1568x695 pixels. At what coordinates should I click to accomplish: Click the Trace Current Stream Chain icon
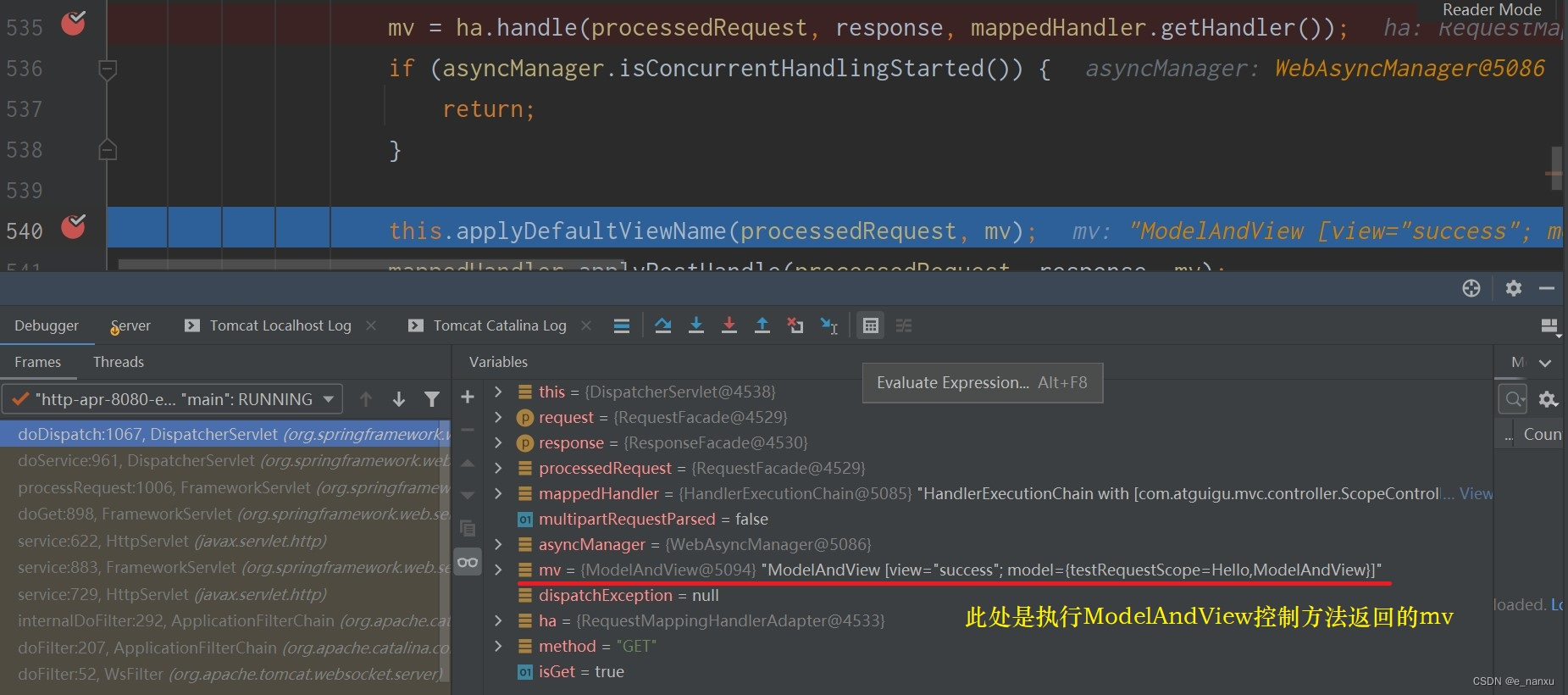pos(904,325)
